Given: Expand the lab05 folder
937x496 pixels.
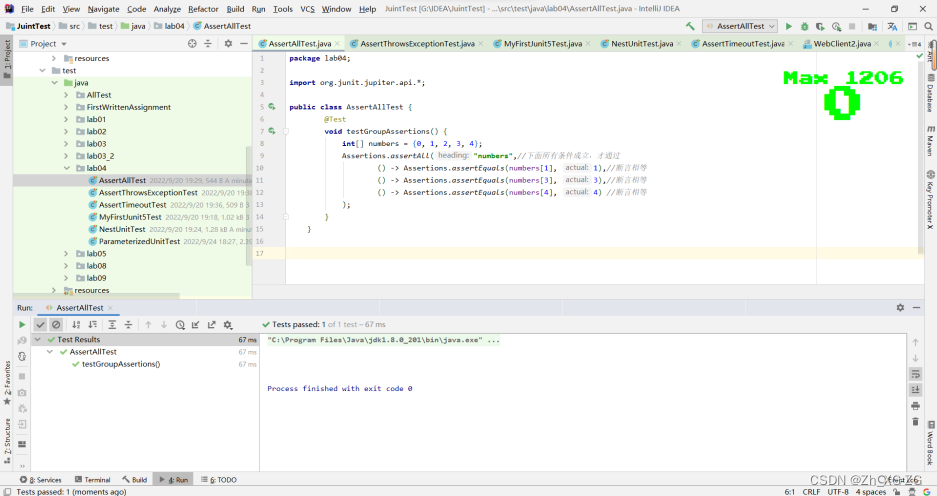Looking at the screenshot, I should point(66,253).
